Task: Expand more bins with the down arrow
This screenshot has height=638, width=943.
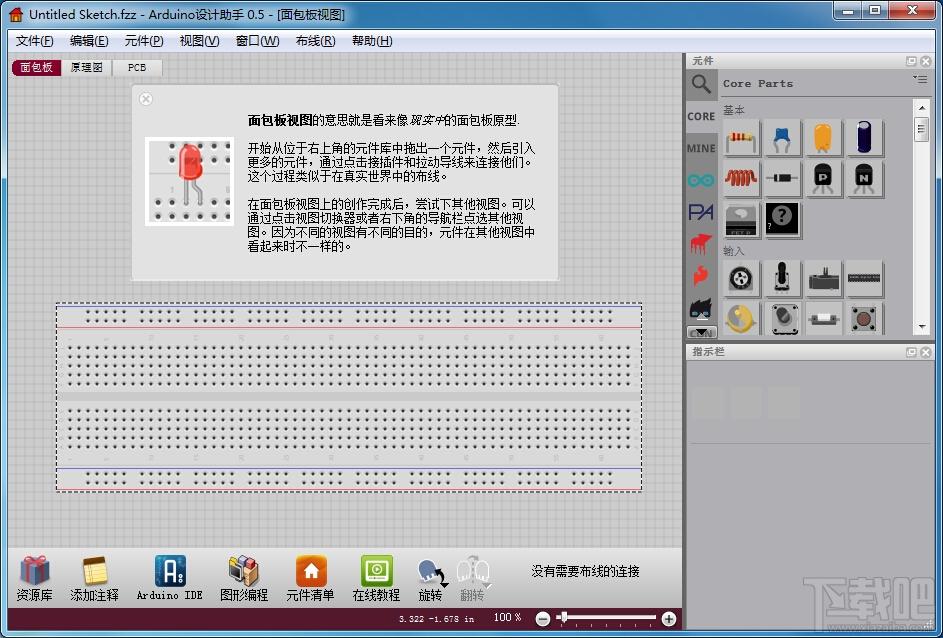Action: pos(701,332)
